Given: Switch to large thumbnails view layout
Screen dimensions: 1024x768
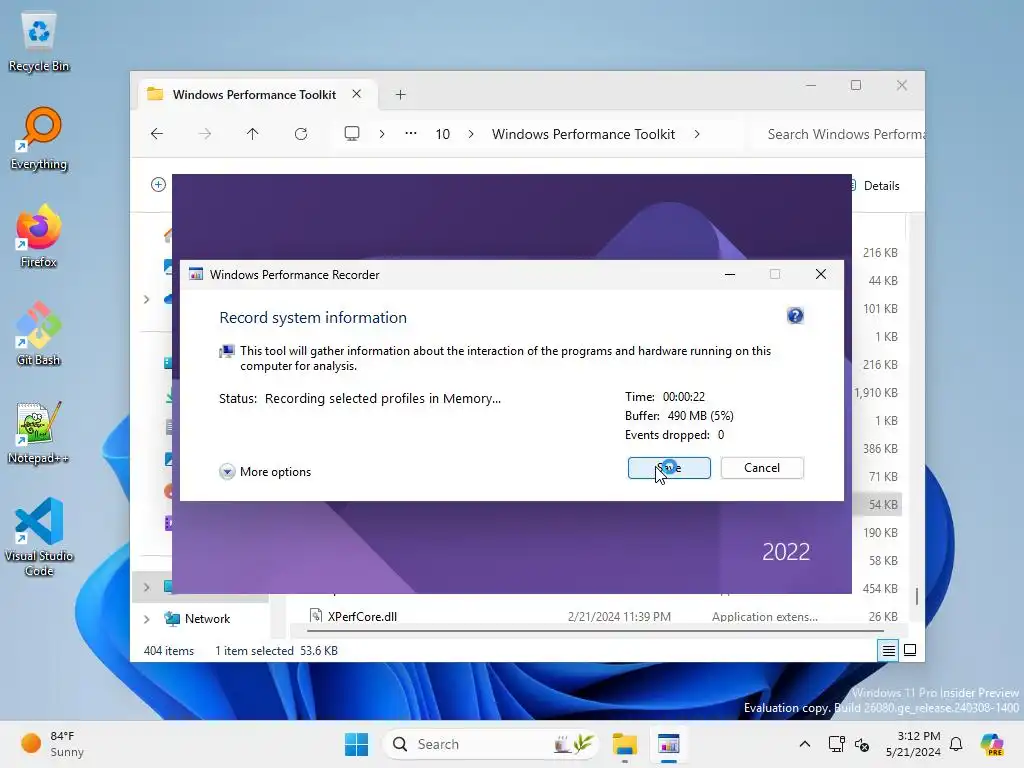Looking at the screenshot, I should [910, 650].
